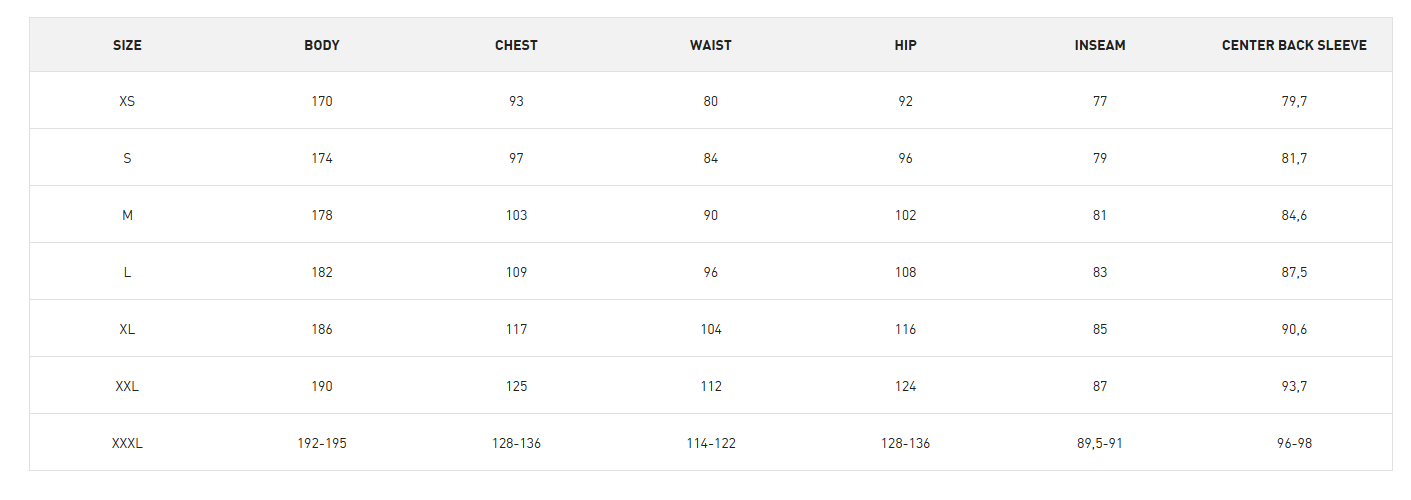Select the XS size row label
1411x500 pixels.
(127, 101)
